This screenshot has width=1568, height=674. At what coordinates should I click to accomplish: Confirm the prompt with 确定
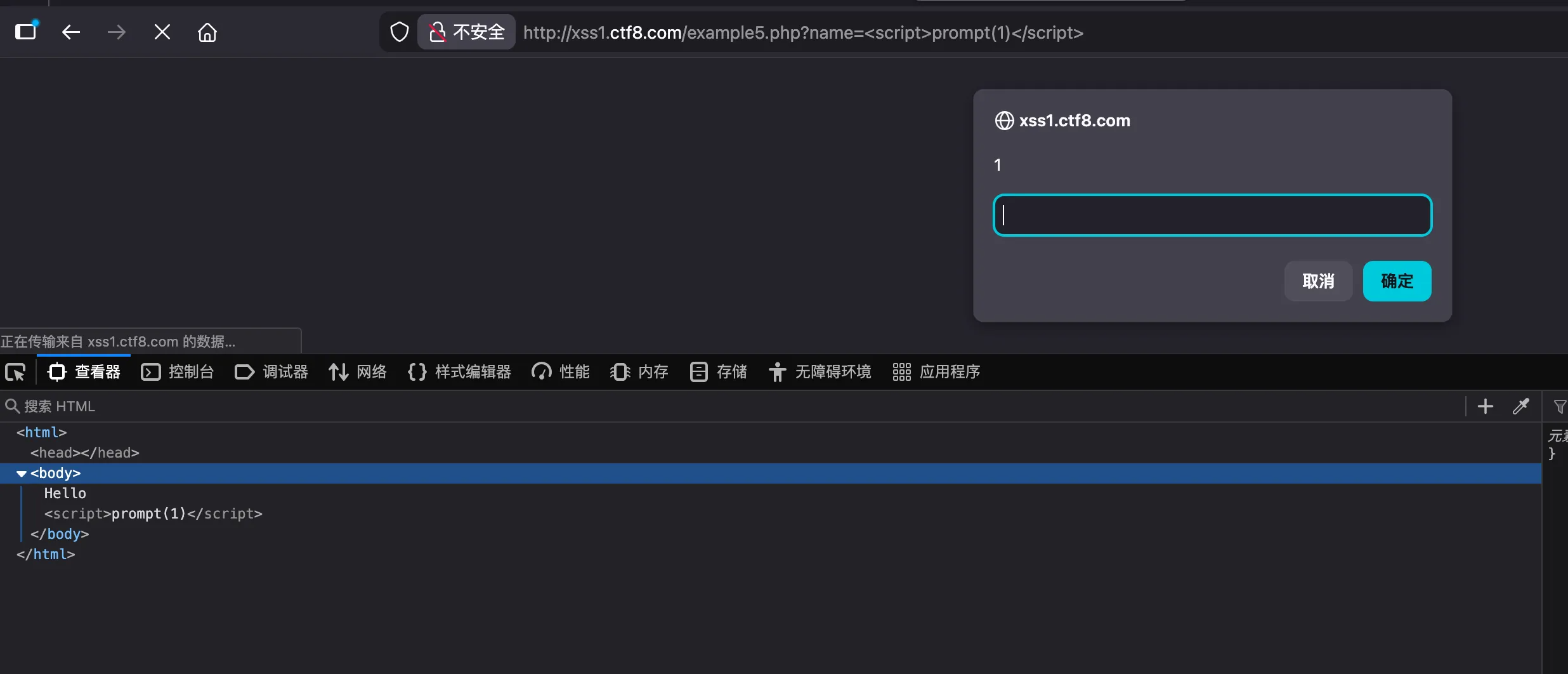pyautogui.click(x=1397, y=281)
